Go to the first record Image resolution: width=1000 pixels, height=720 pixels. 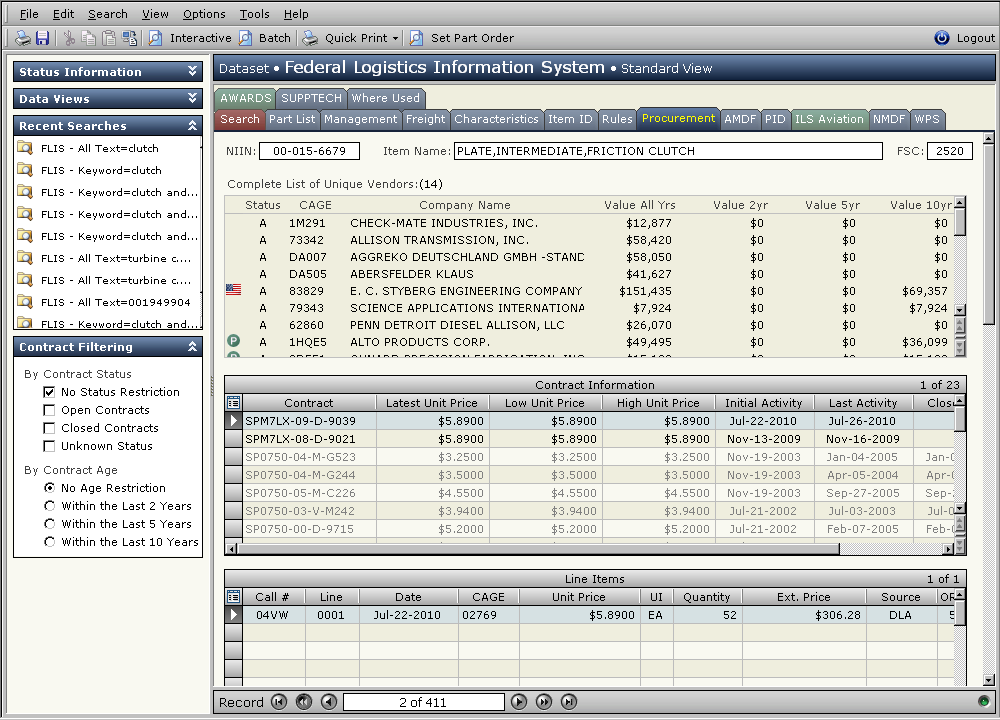coord(279,702)
